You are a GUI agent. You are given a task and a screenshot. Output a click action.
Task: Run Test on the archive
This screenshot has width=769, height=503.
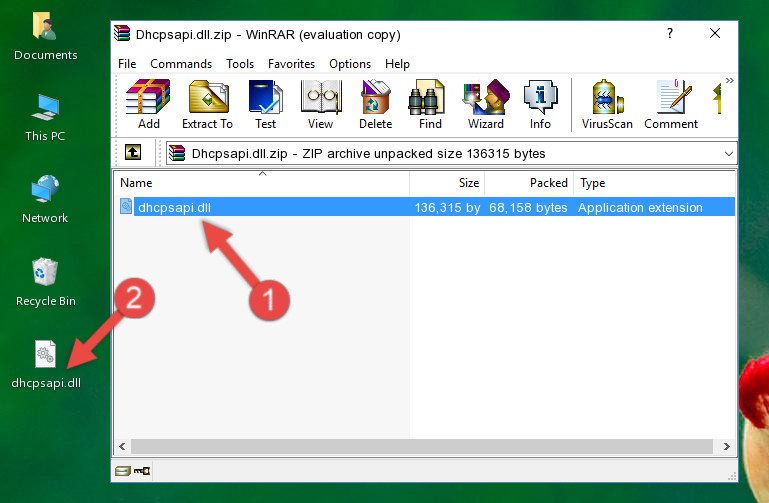click(265, 104)
